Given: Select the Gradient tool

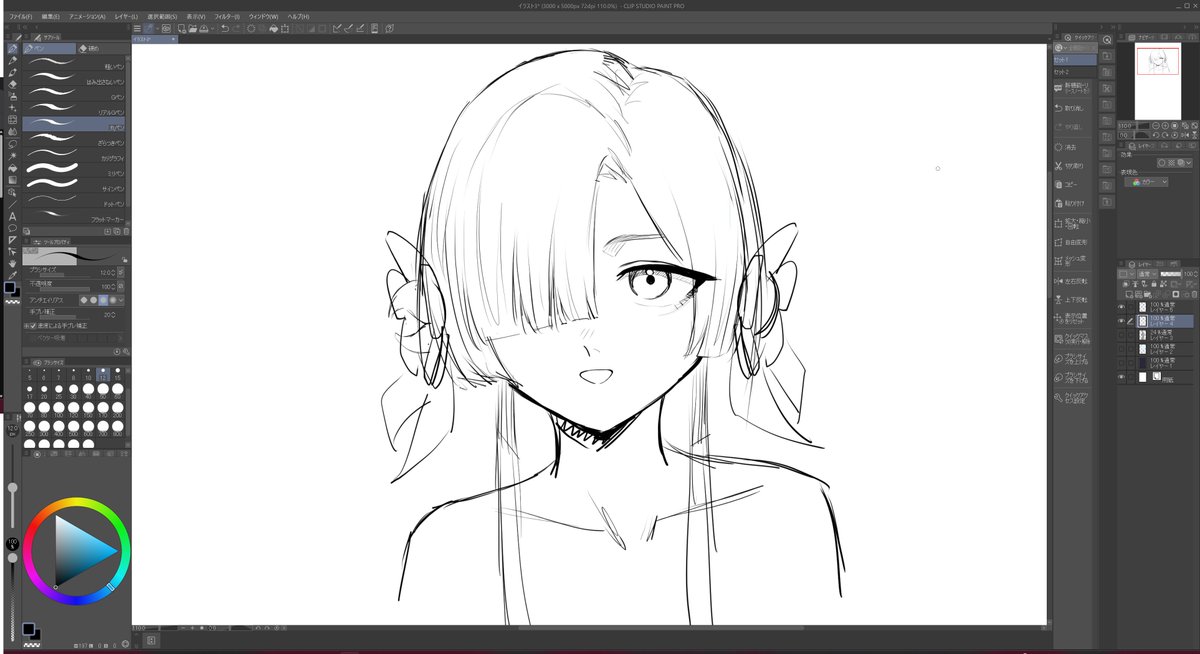Looking at the screenshot, I should (x=12, y=179).
